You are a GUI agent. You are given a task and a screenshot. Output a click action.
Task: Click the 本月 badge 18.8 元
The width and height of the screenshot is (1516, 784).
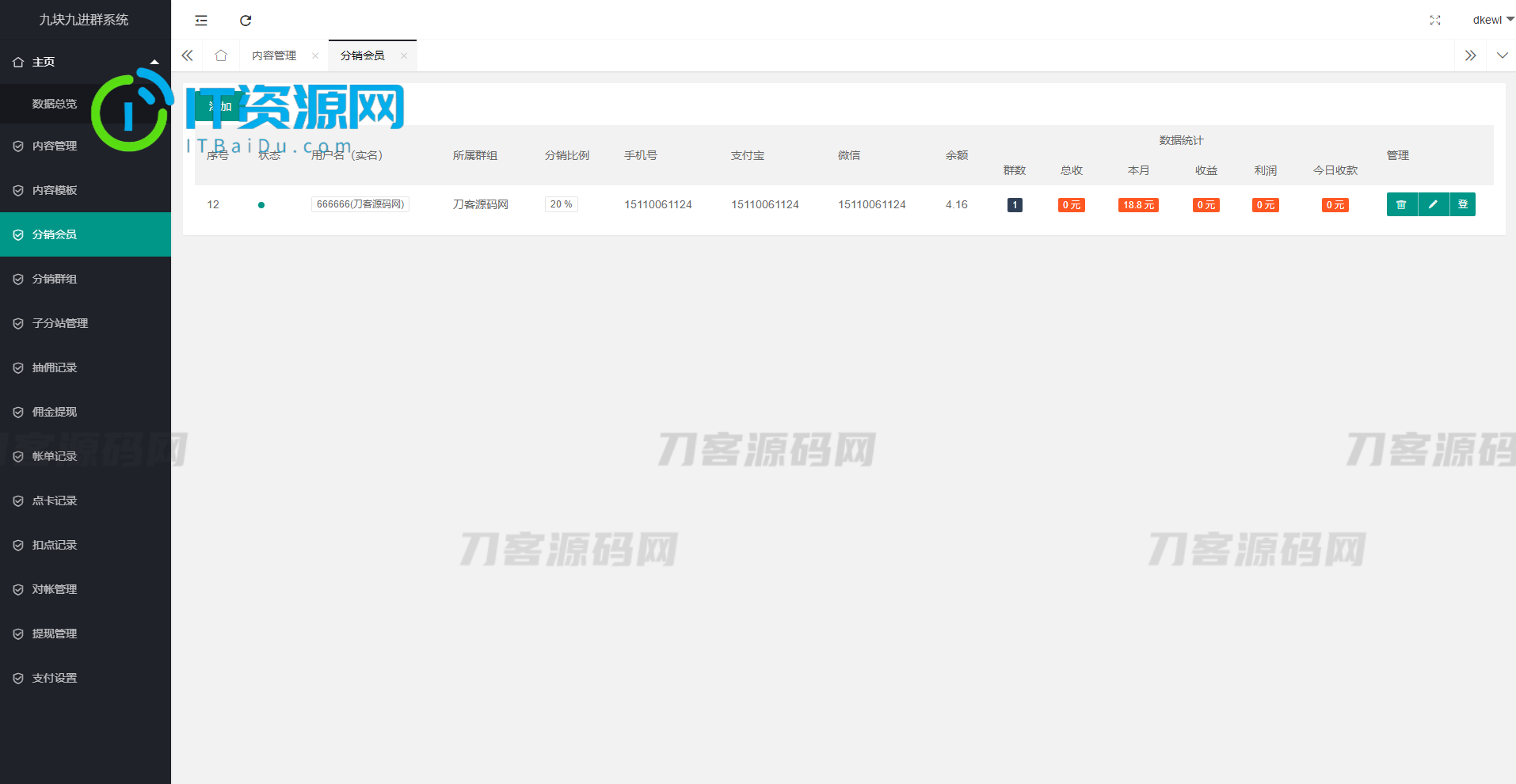(x=1138, y=205)
